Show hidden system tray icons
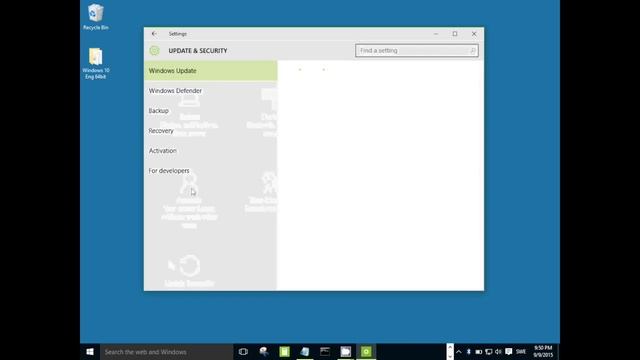The width and height of the screenshot is (640, 360). pos(459,351)
